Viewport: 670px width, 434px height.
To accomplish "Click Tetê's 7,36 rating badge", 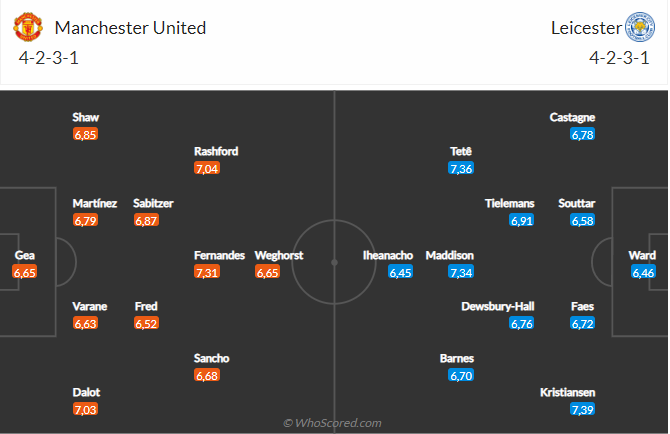I will coord(461,168).
